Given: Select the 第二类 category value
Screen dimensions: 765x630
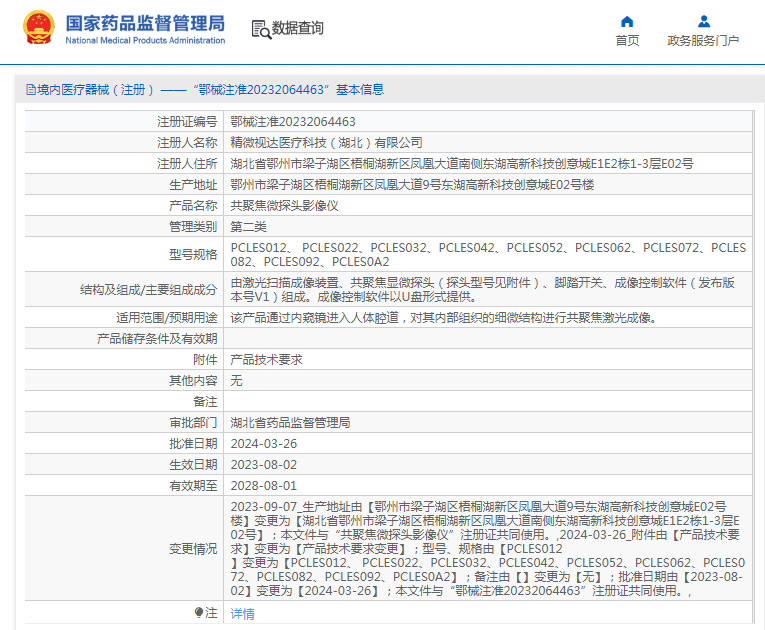Looking at the screenshot, I should [x=248, y=226].
